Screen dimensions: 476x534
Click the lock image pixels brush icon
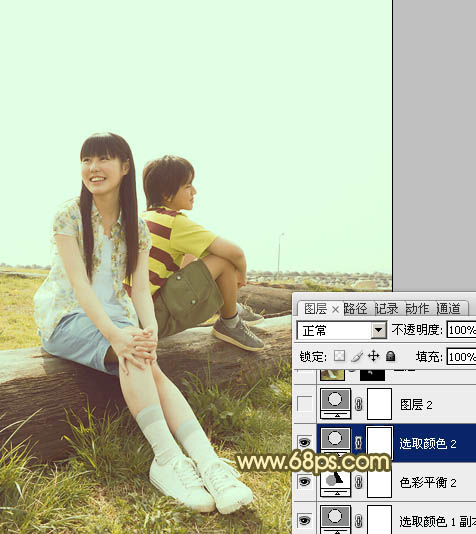coord(356,356)
